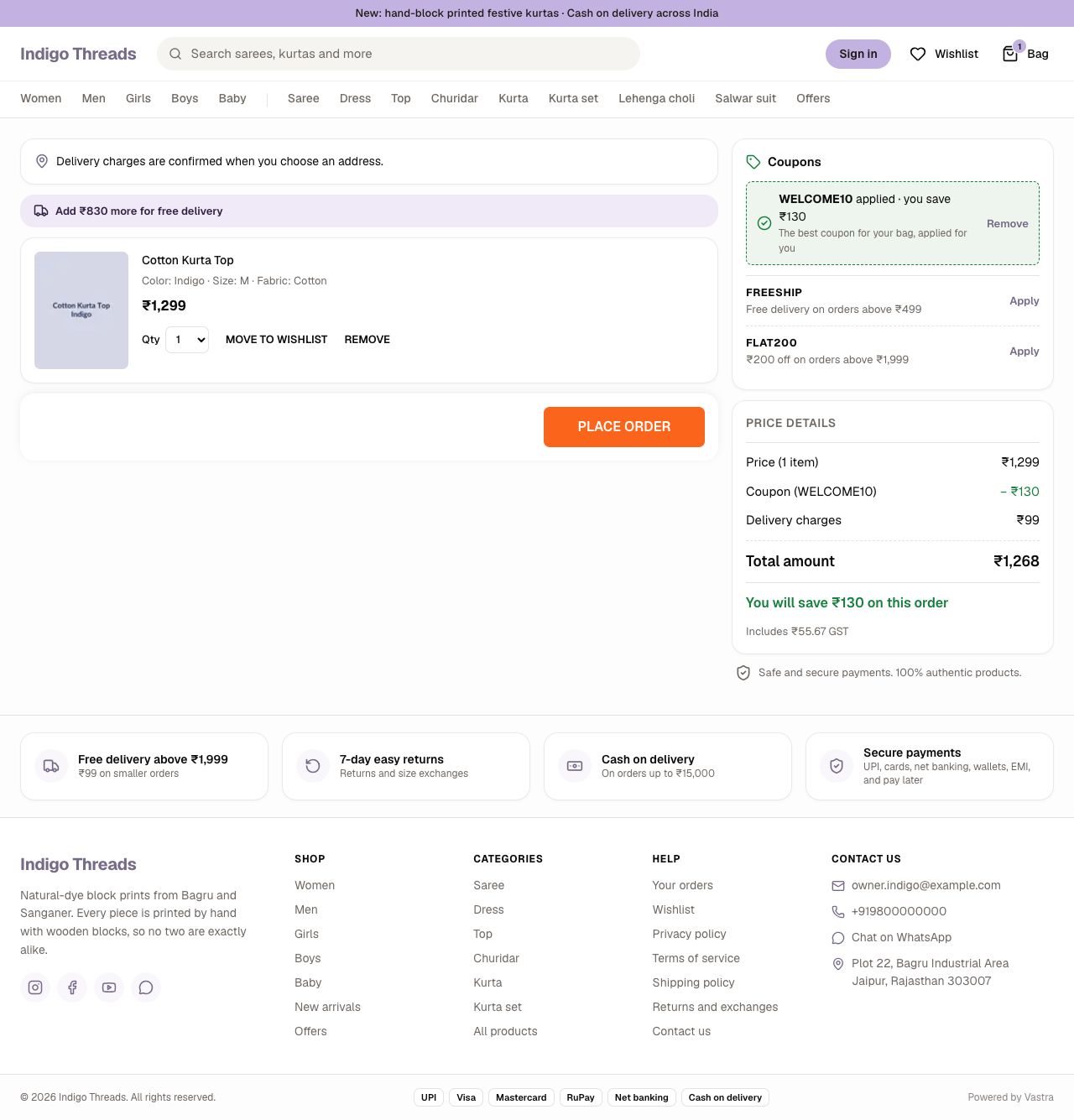Open Your orders link under Help
The width and height of the screenshot is (1074, 1120).
(x=682, y=885)
